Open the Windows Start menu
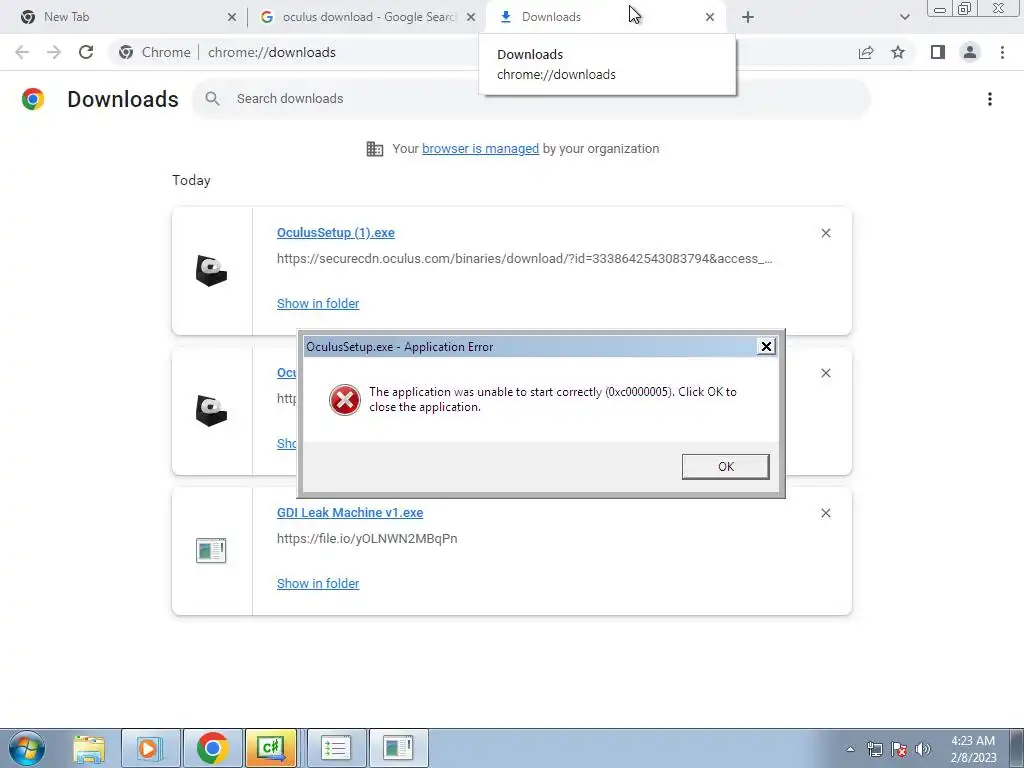This screenshot has height=768, width=1024. tap(26, 748)
